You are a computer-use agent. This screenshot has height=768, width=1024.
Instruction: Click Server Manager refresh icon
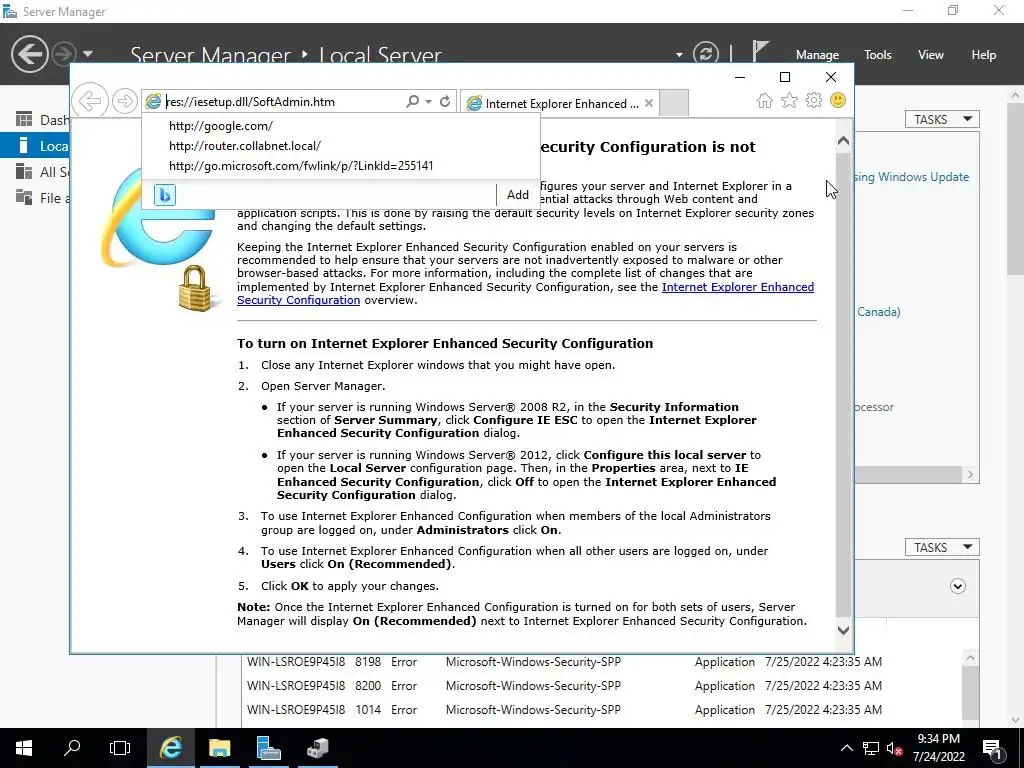click(706, 54)
